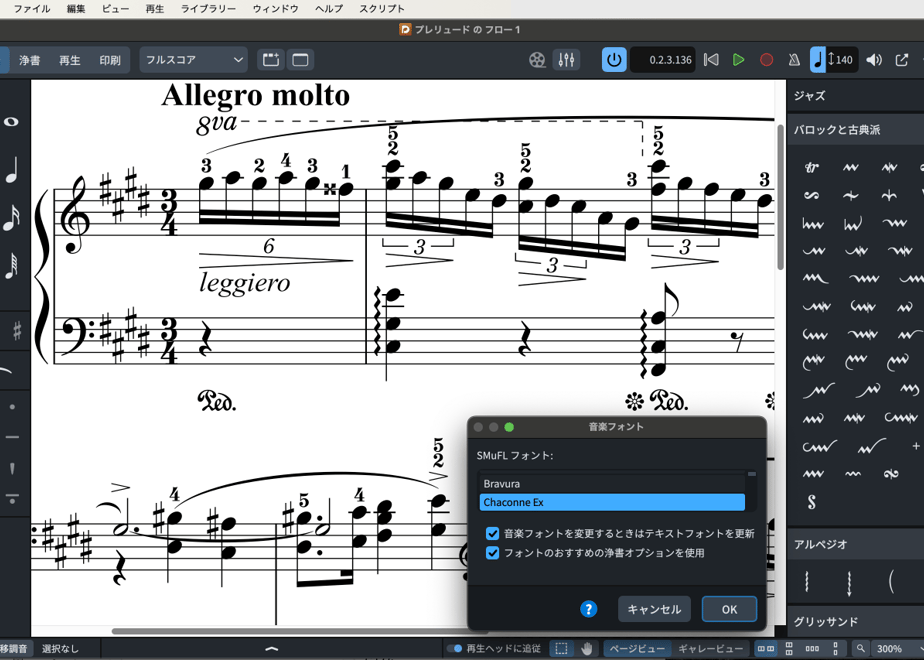Select the whole note duration

12,122
